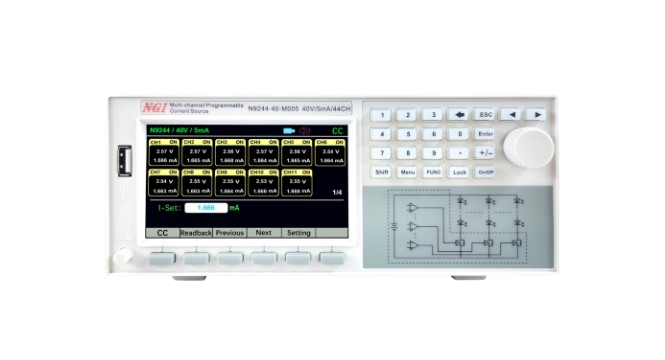Click the NGI logo on the front panel

tap(155, 108)
